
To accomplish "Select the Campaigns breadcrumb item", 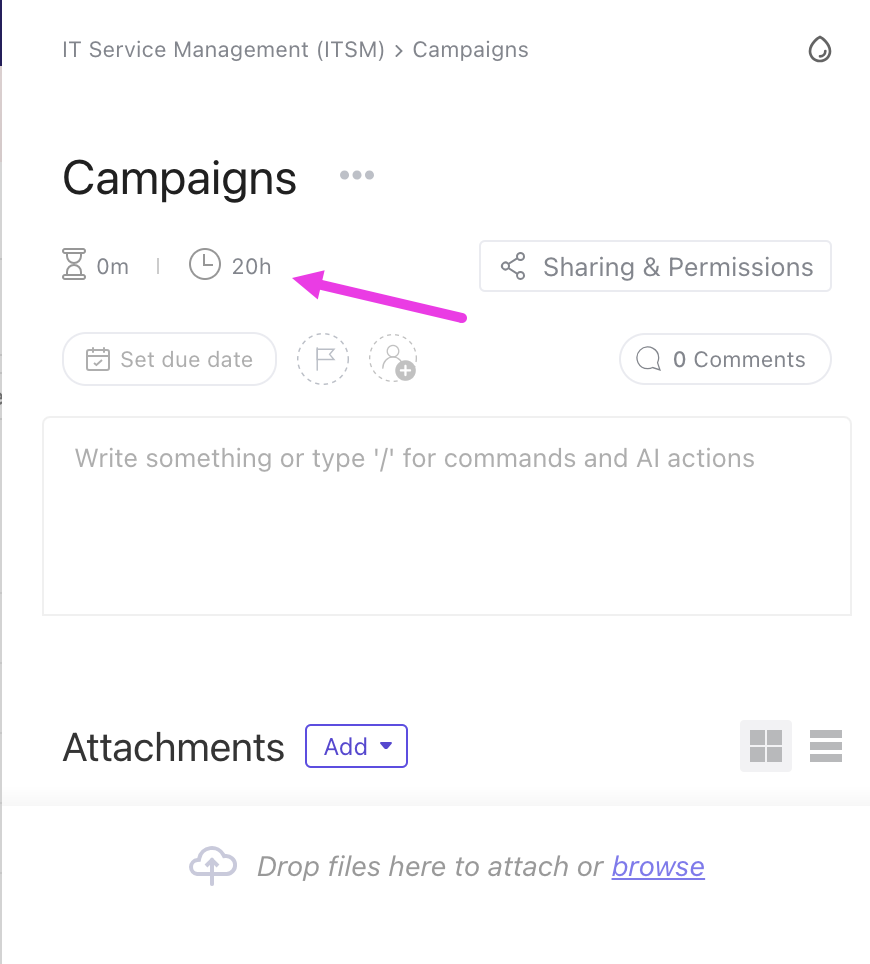I will click(470, 50).
